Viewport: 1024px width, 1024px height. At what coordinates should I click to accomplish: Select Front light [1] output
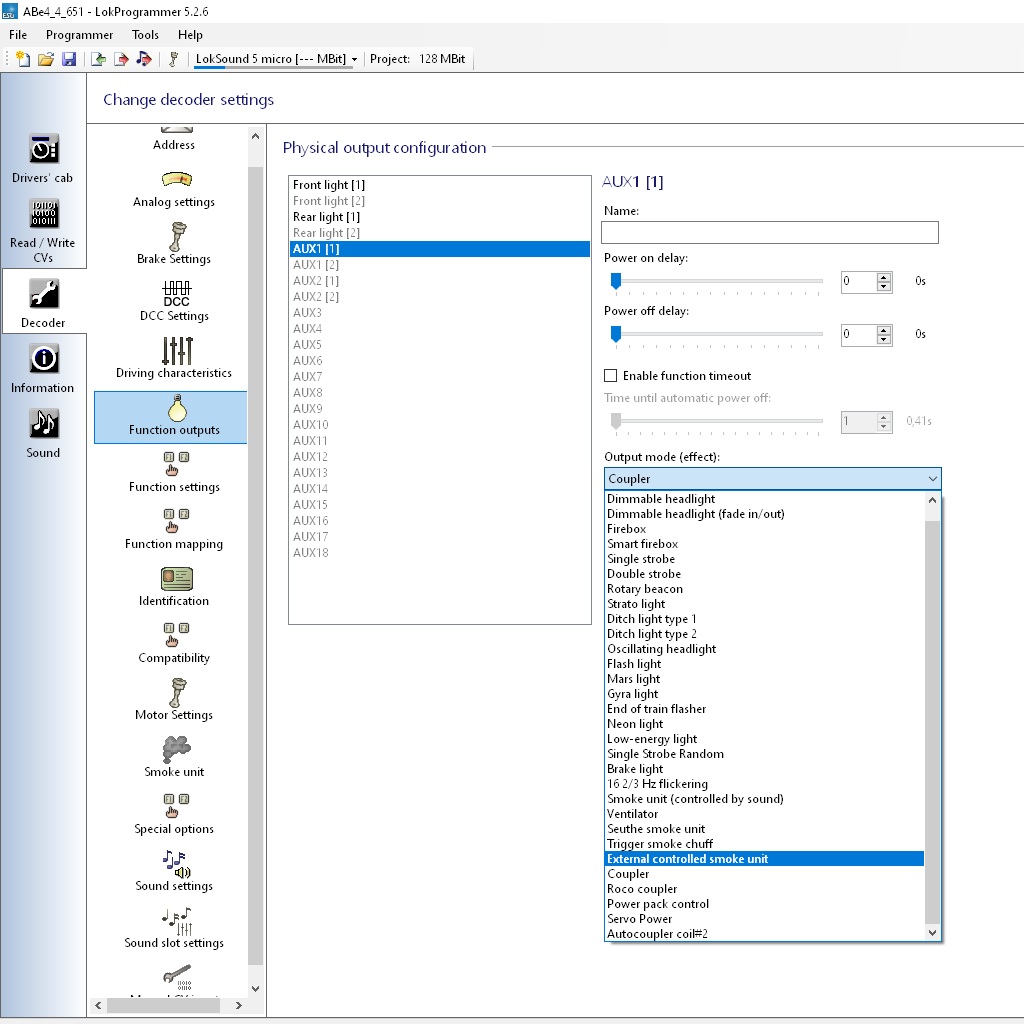[329, 185]
